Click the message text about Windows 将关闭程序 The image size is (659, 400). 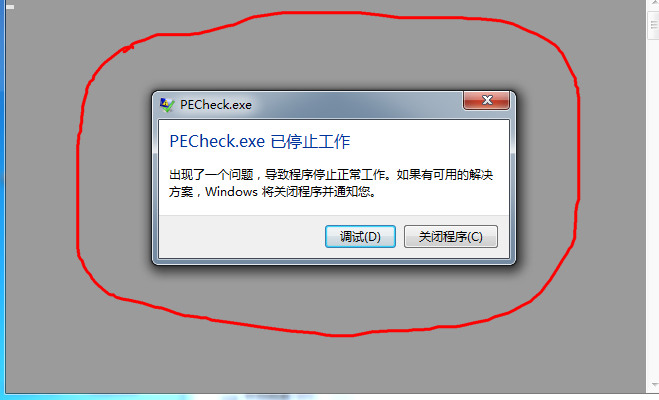point(330,183)
